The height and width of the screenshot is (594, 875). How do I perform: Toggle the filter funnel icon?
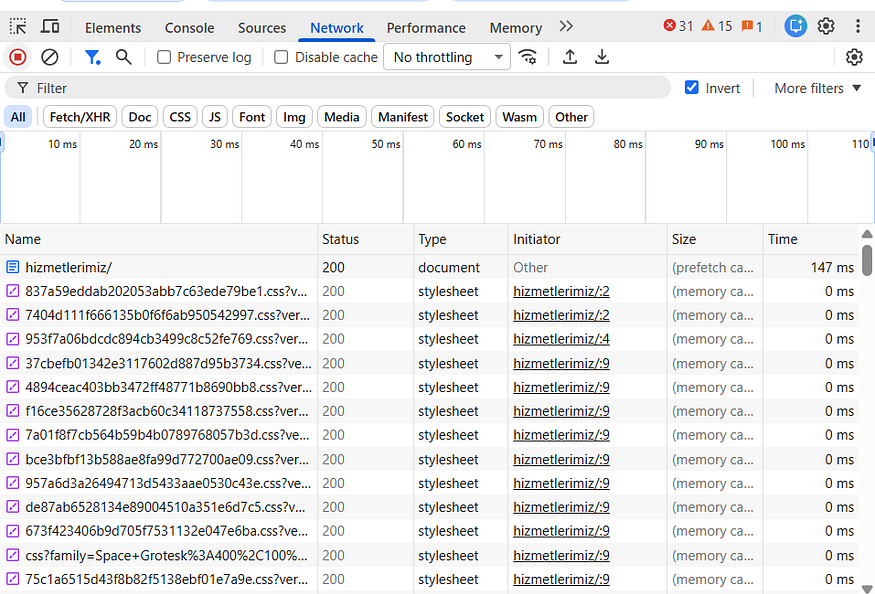(92, 57)
